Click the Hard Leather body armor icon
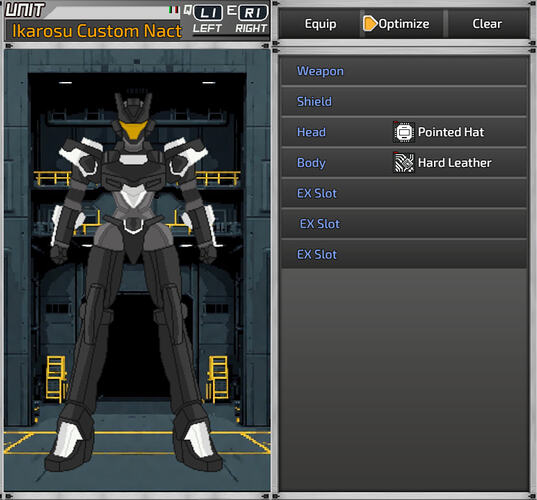Viewport: 537px width, 500px height. [x=404, y=163]
